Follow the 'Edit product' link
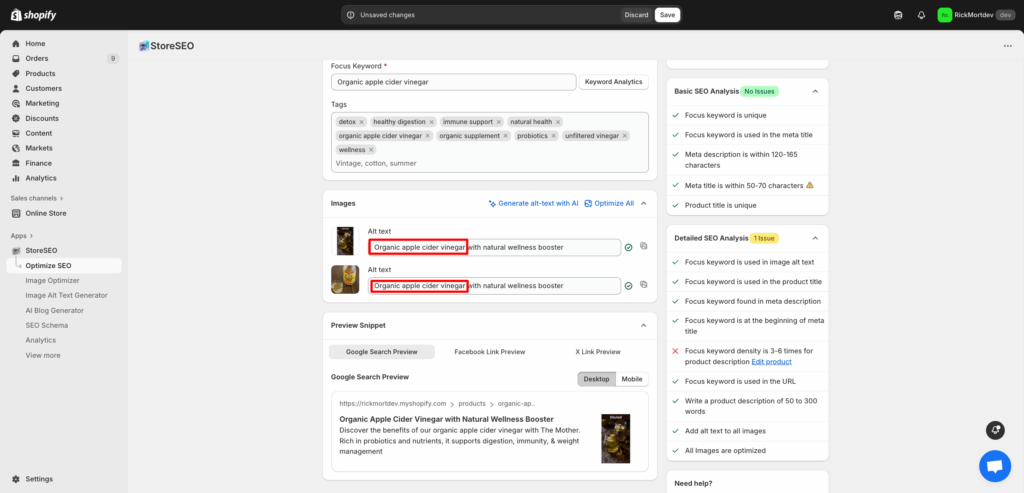Screen dimensions: 1024x493 coord(771,361)
